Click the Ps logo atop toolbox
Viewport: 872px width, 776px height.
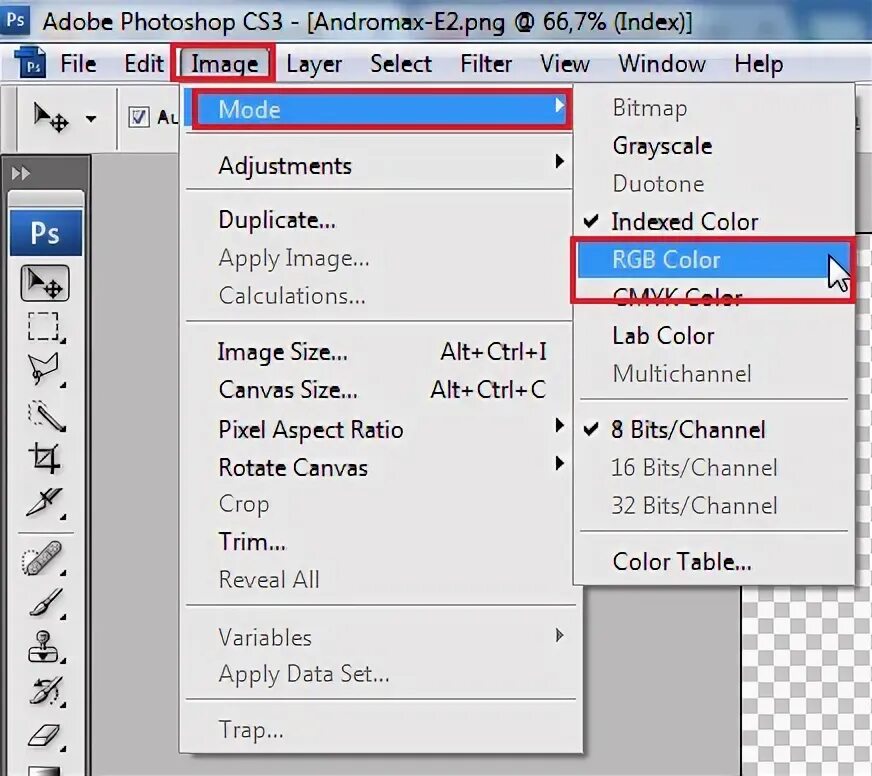coord(46,233)
